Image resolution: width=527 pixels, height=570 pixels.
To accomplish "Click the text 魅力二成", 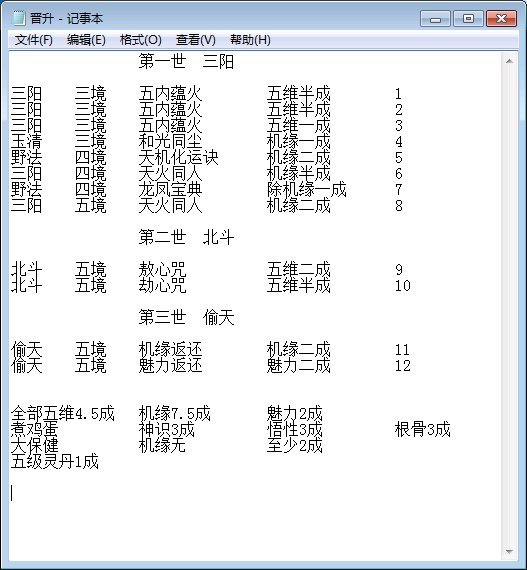I will (x=298, y=365).
